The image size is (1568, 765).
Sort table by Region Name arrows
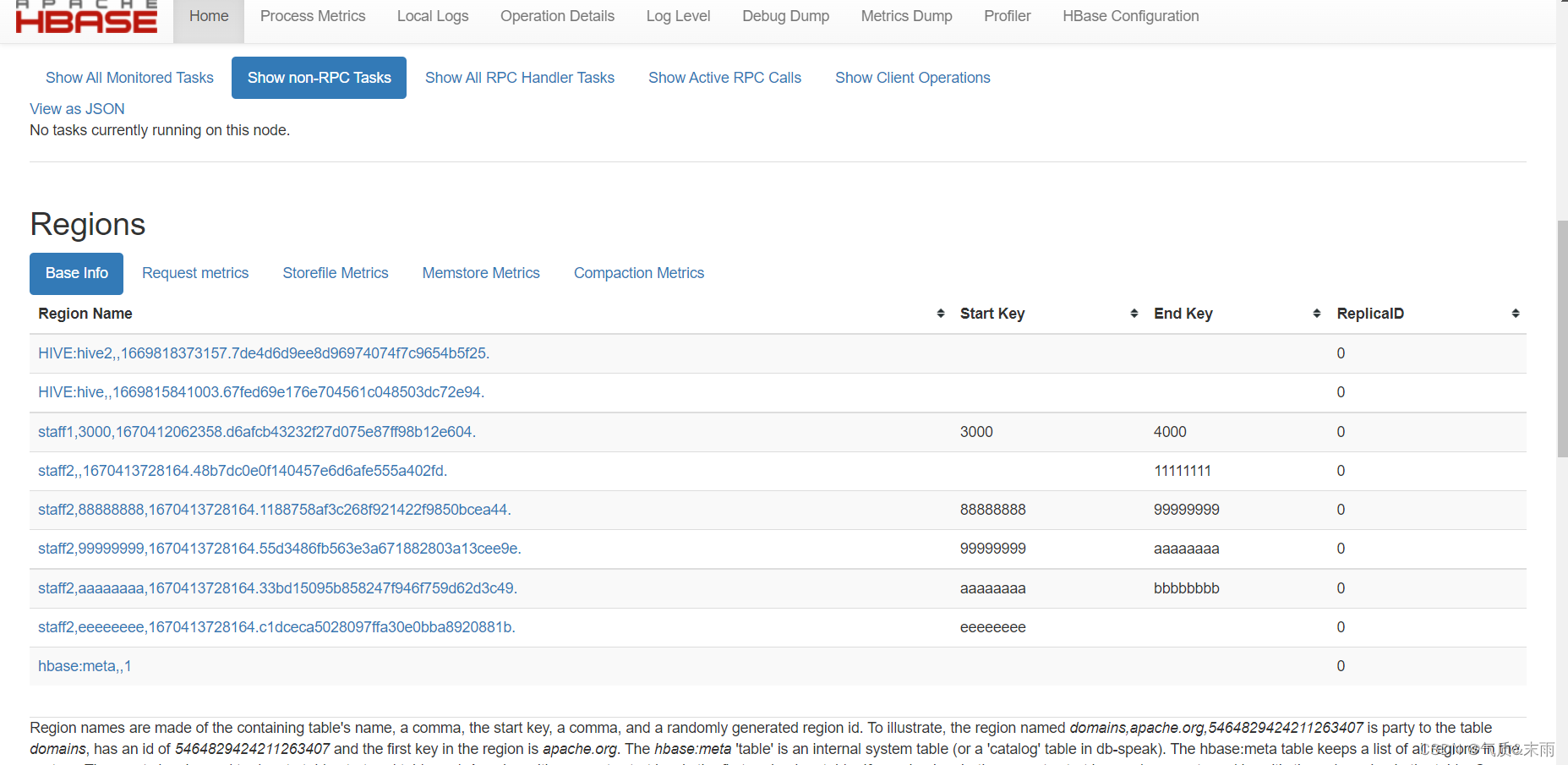(941, 314)
